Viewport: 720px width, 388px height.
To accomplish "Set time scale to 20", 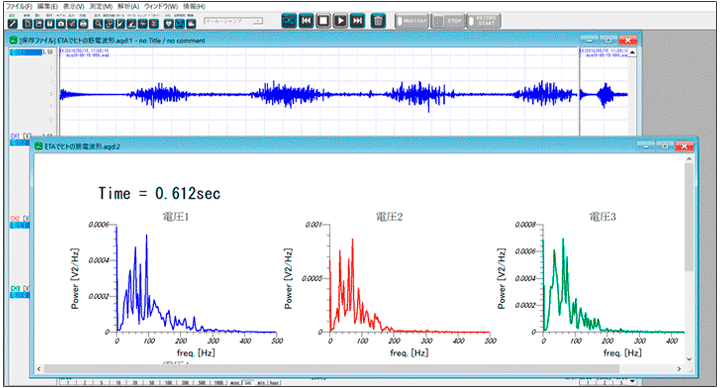I will (135, 383).
